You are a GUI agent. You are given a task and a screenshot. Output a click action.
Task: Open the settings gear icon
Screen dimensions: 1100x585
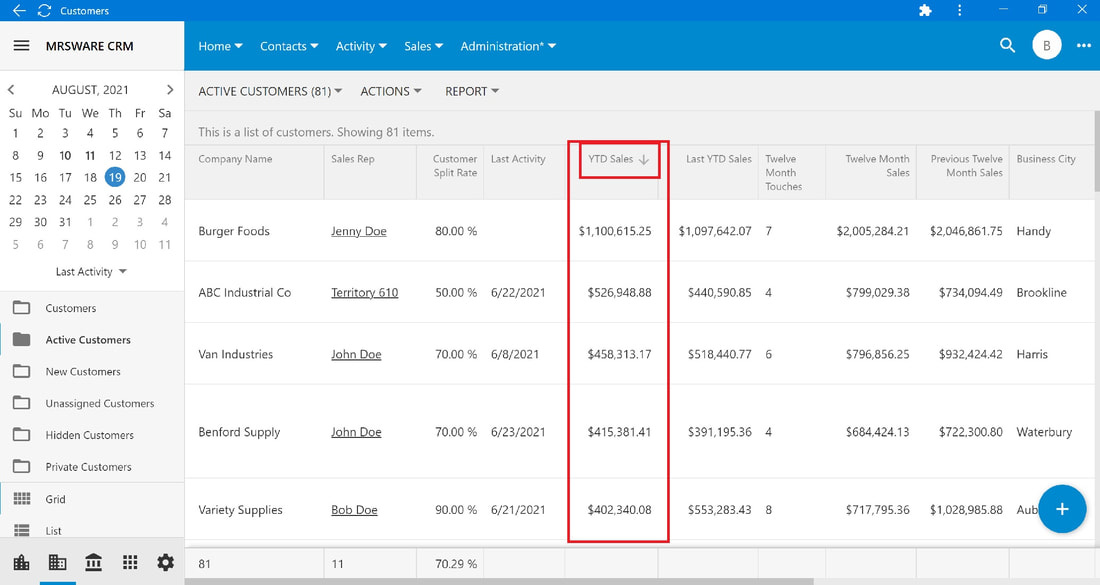166,562
